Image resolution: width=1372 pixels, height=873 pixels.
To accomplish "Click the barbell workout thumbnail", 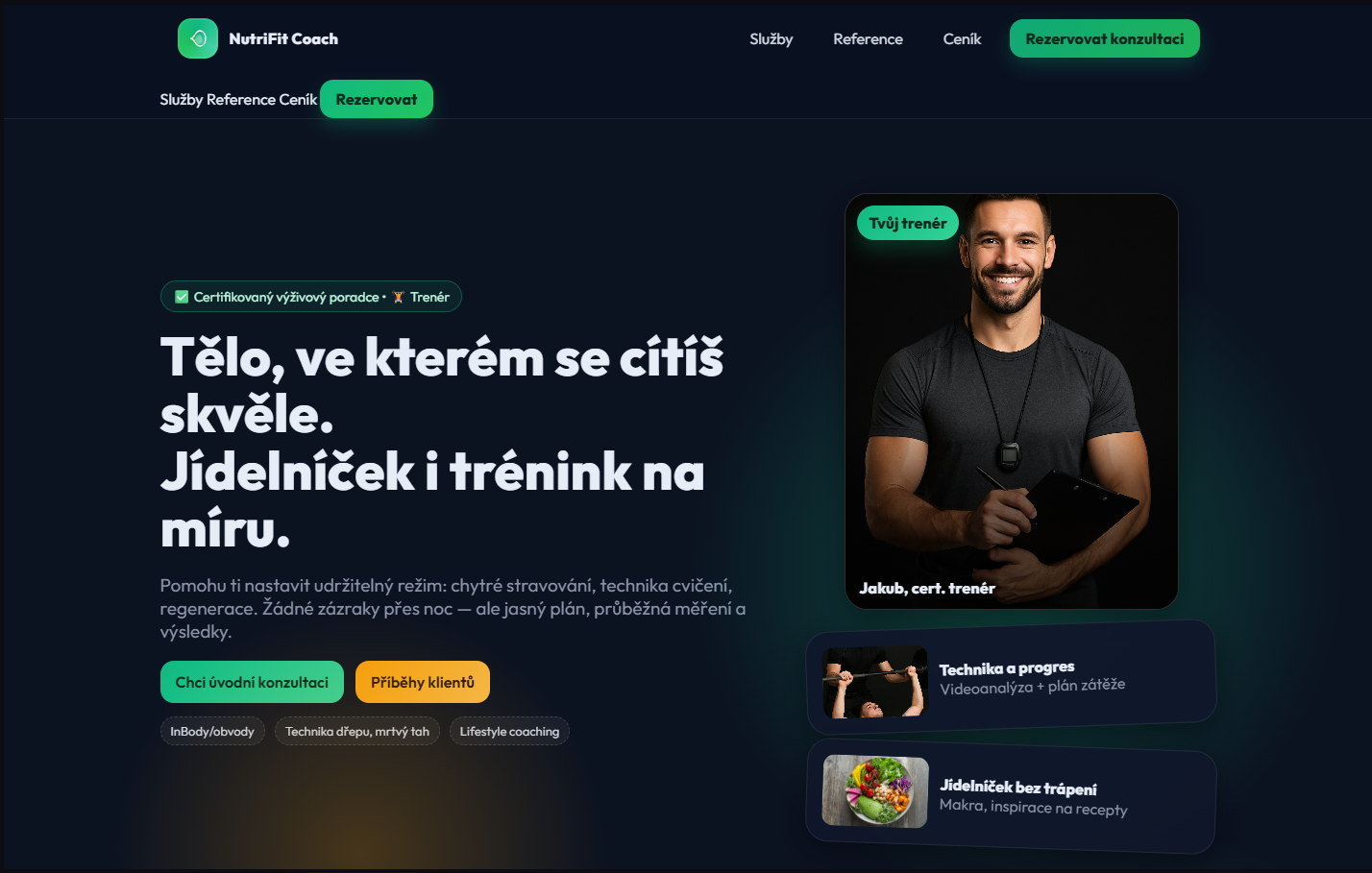I will [x=875, y=682].
